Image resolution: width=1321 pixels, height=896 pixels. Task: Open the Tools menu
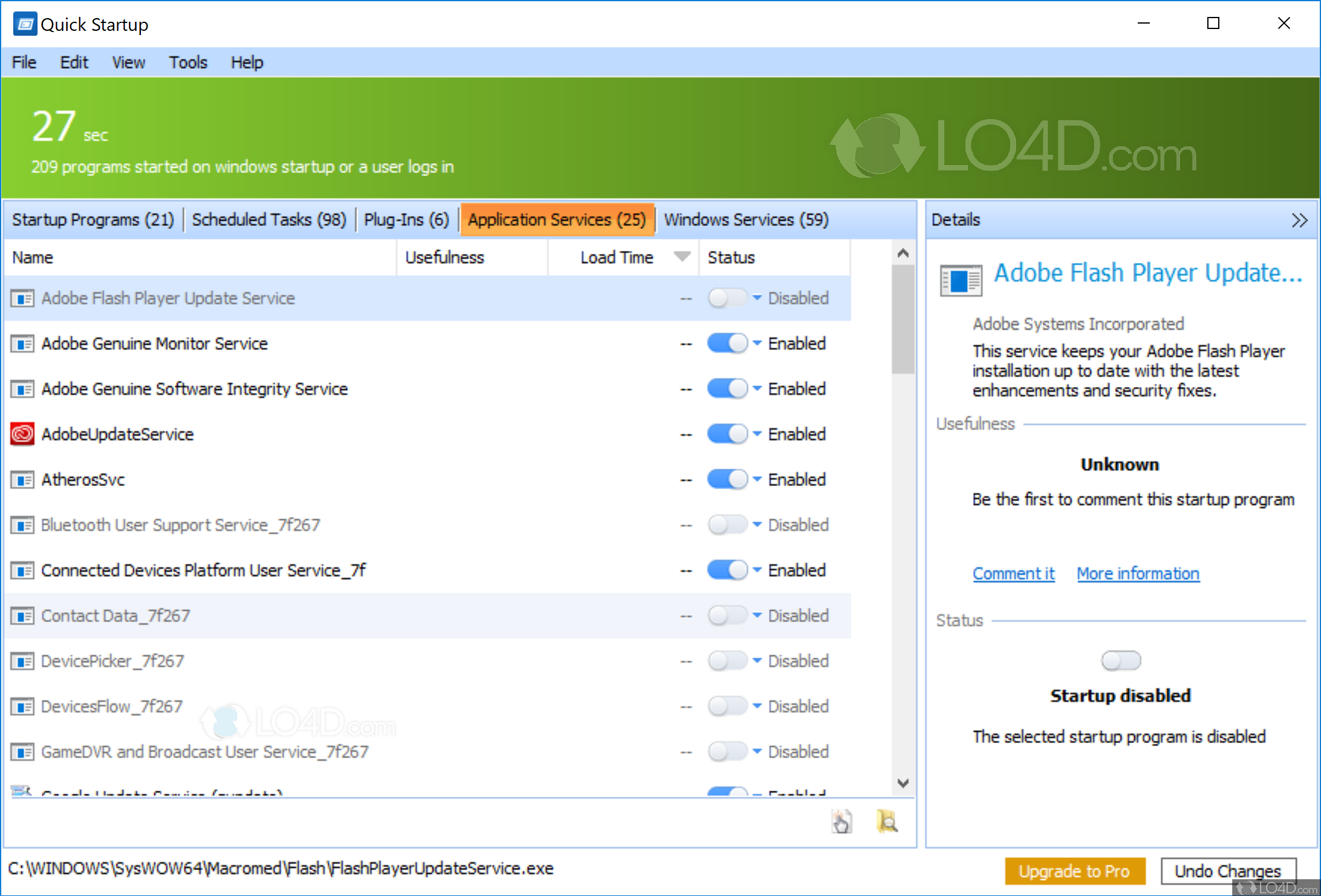point(188,62)
